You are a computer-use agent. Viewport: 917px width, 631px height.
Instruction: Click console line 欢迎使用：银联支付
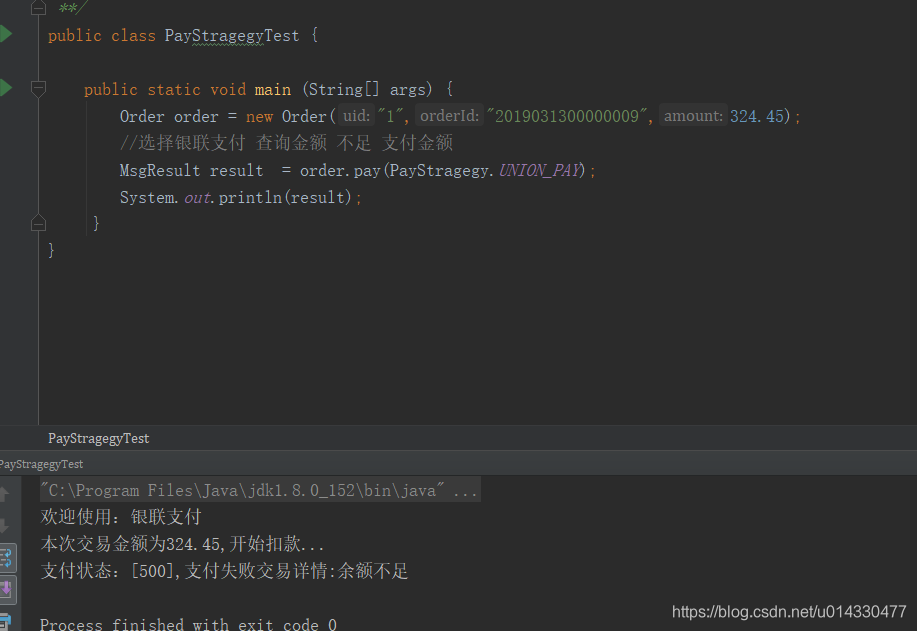[121, 517]
